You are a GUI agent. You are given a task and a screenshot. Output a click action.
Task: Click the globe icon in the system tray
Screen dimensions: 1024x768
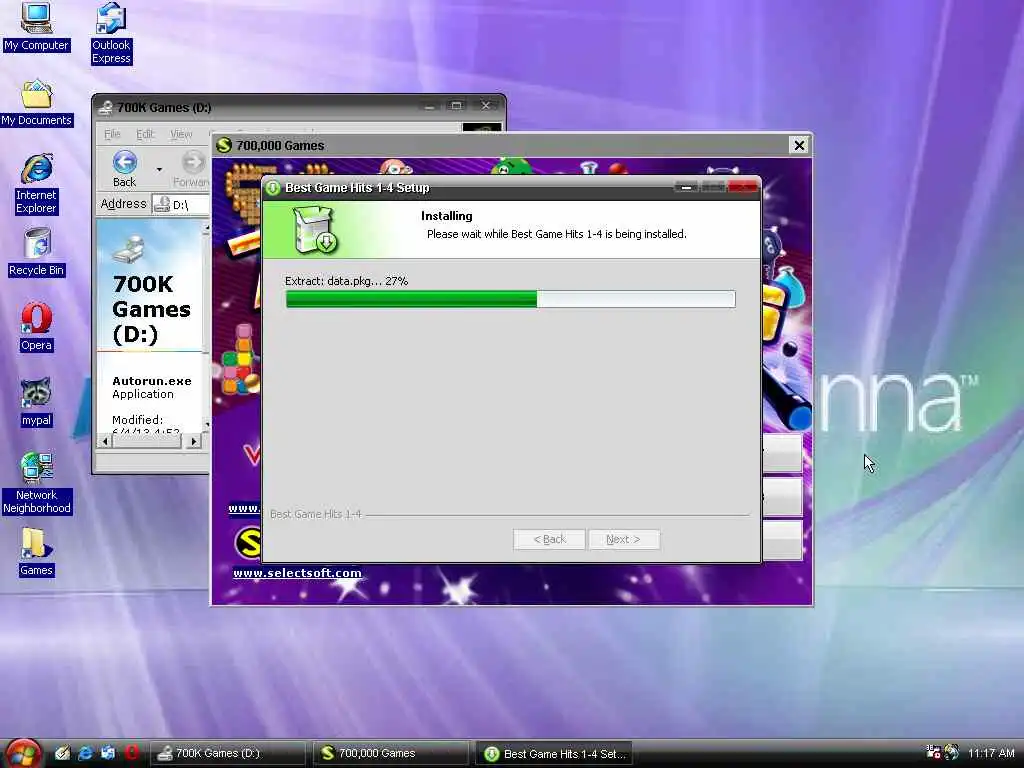tap(951, 752)
